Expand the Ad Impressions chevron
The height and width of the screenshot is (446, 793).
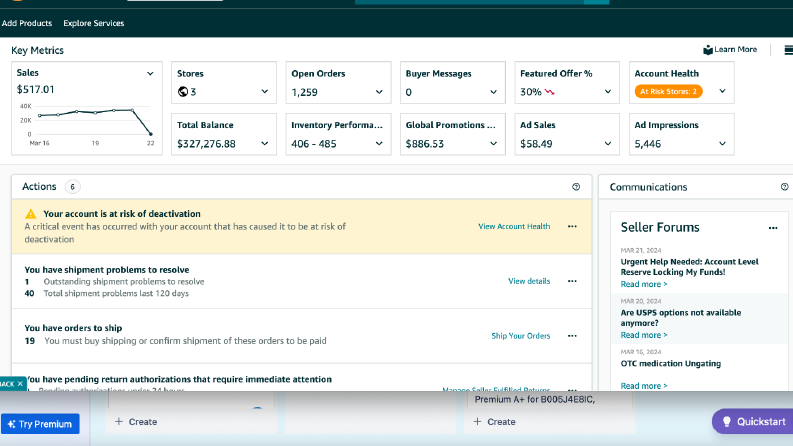722,144
